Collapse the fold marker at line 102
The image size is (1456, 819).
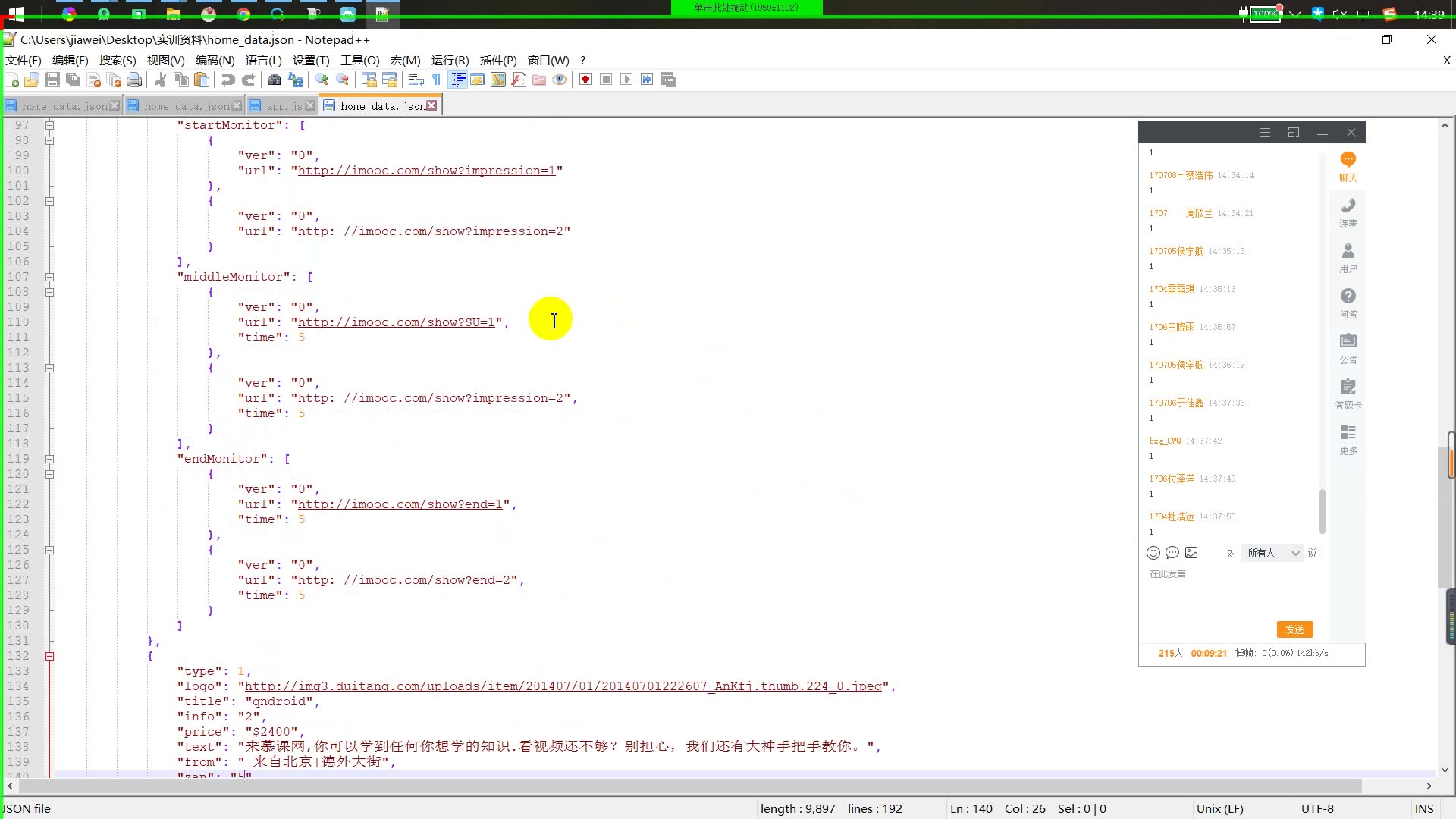click(49, 201)
